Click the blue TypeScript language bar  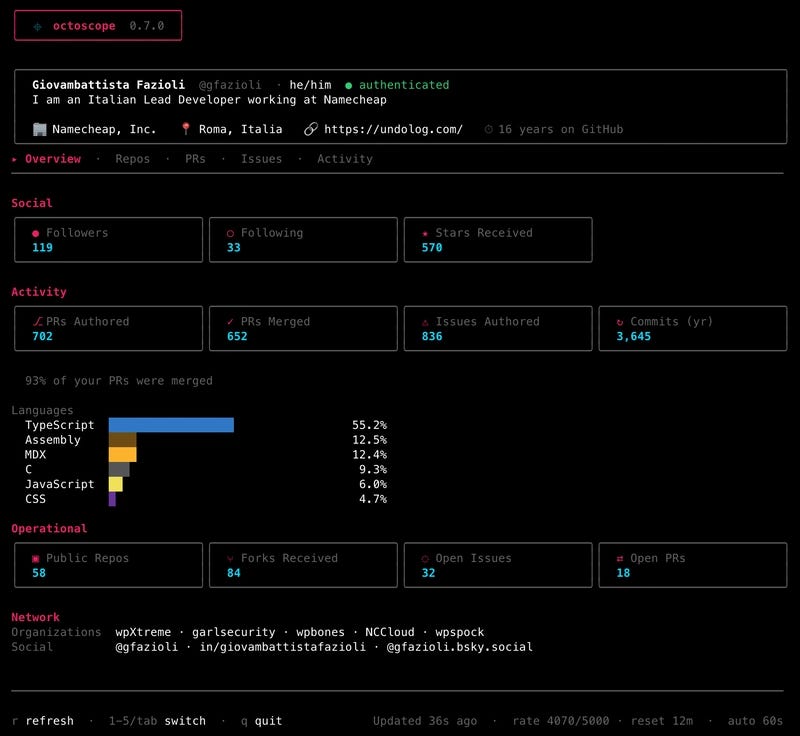(171, 425)
